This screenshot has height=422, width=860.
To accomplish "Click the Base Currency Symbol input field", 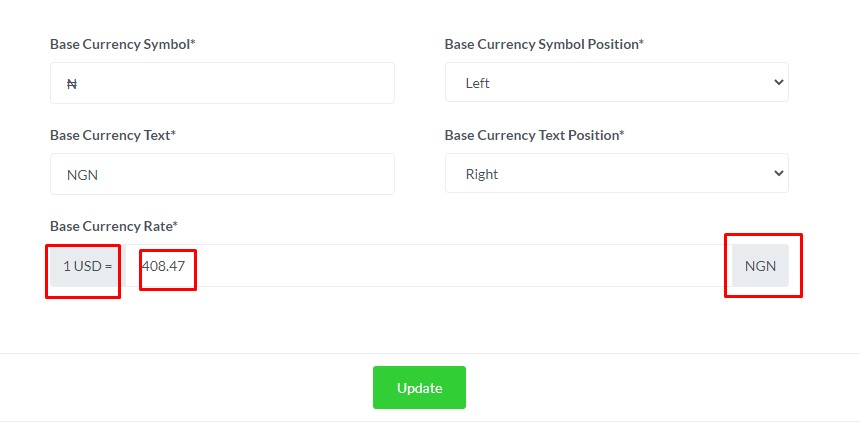I will coord(222,83).
